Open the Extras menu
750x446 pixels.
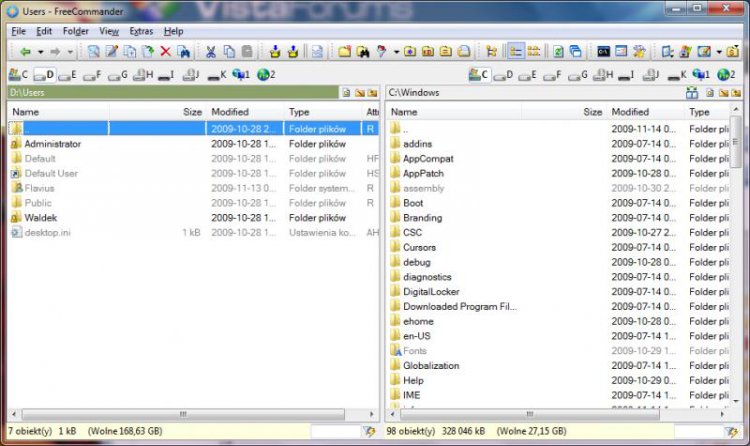point(141,31)
